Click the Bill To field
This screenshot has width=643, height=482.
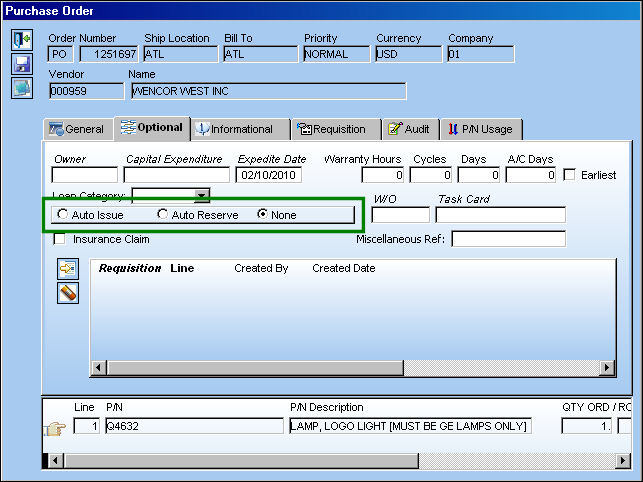point(261,54)
